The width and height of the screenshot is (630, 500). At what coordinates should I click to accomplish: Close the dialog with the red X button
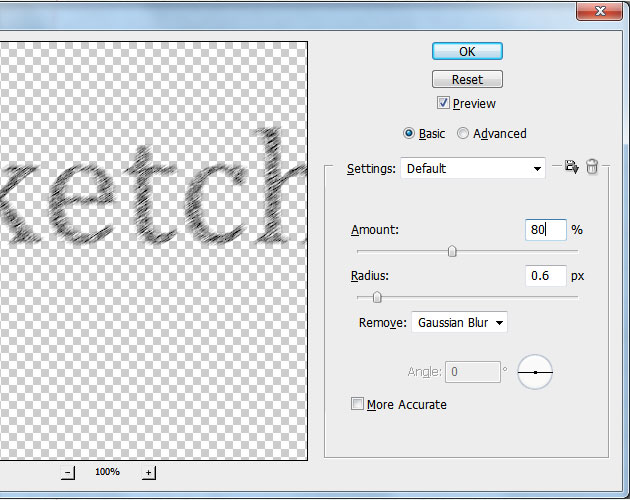tap(599, 10)
